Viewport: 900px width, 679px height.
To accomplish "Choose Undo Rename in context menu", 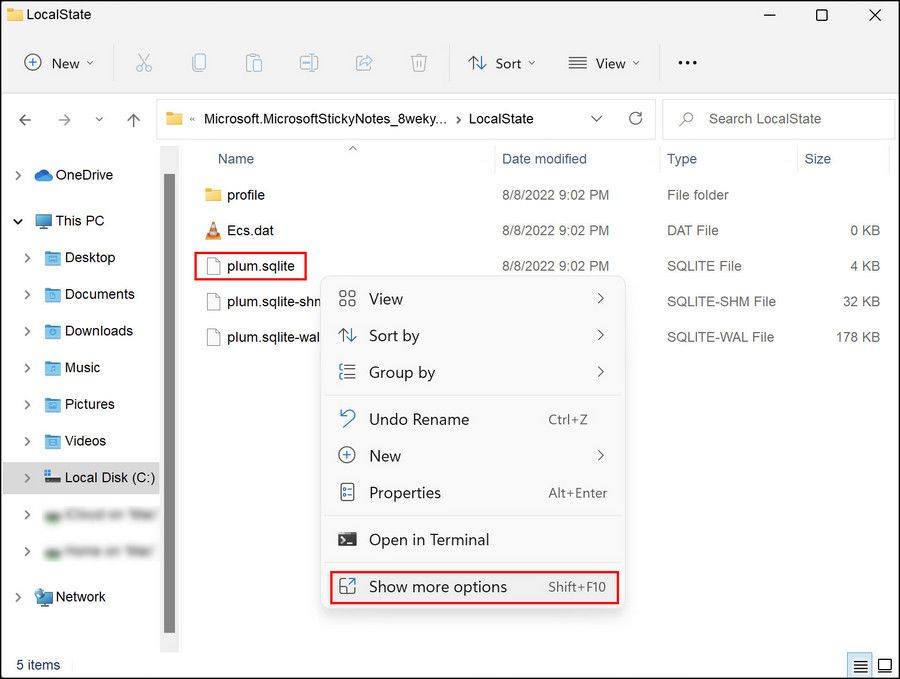I will (473, 420).
